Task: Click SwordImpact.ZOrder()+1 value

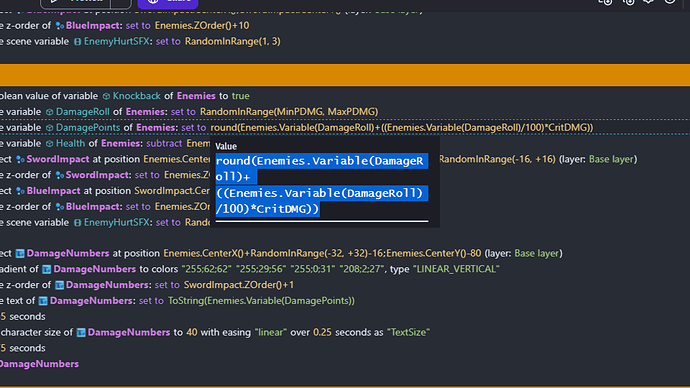Action: [239, 285]
